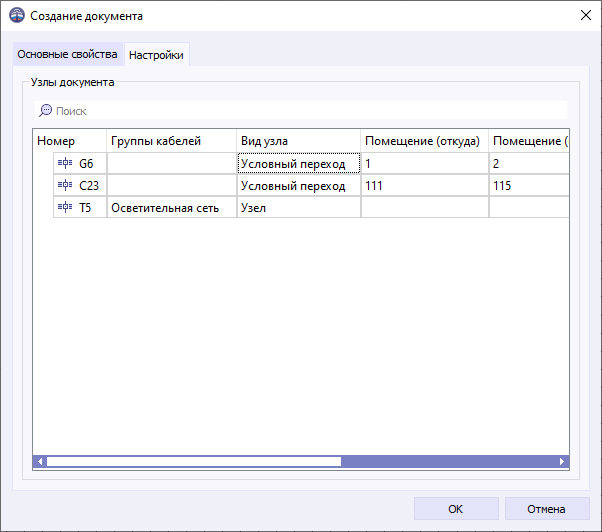This screenshot has width=602, height=532.
Task: Click the Узел cell in the T5 row
Action: pyautogui.click(x=299, y=207)
